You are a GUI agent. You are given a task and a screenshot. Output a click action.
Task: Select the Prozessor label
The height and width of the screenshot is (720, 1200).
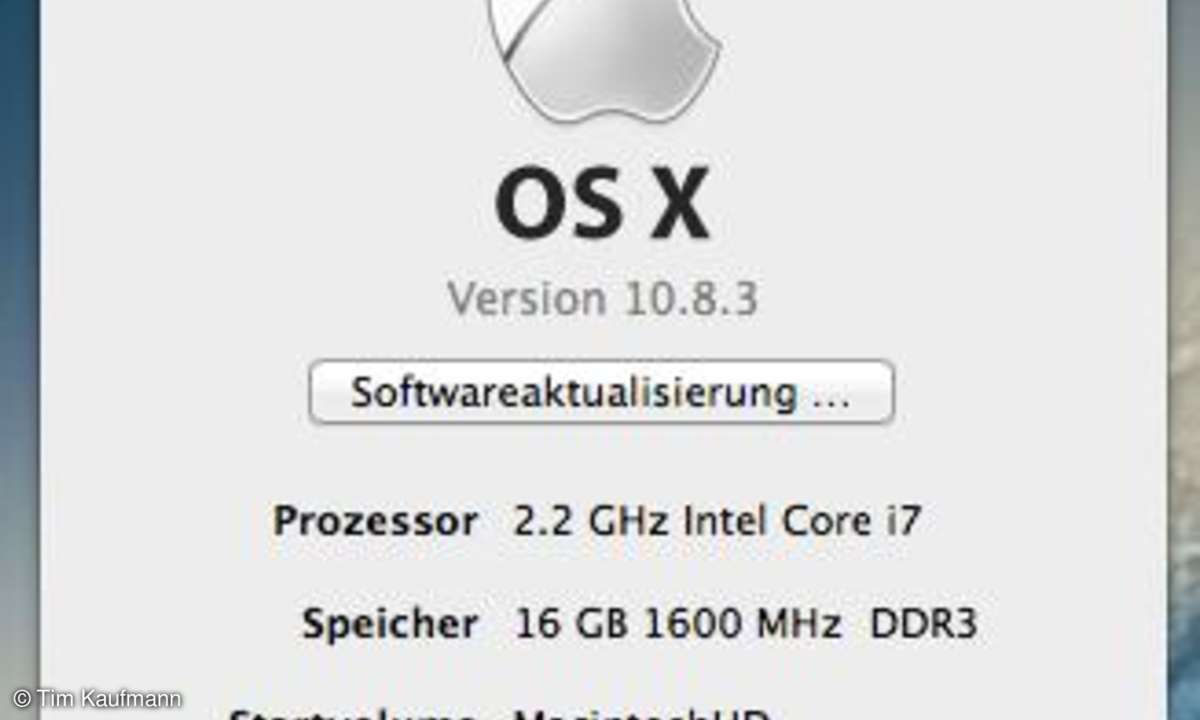point(375,521)
